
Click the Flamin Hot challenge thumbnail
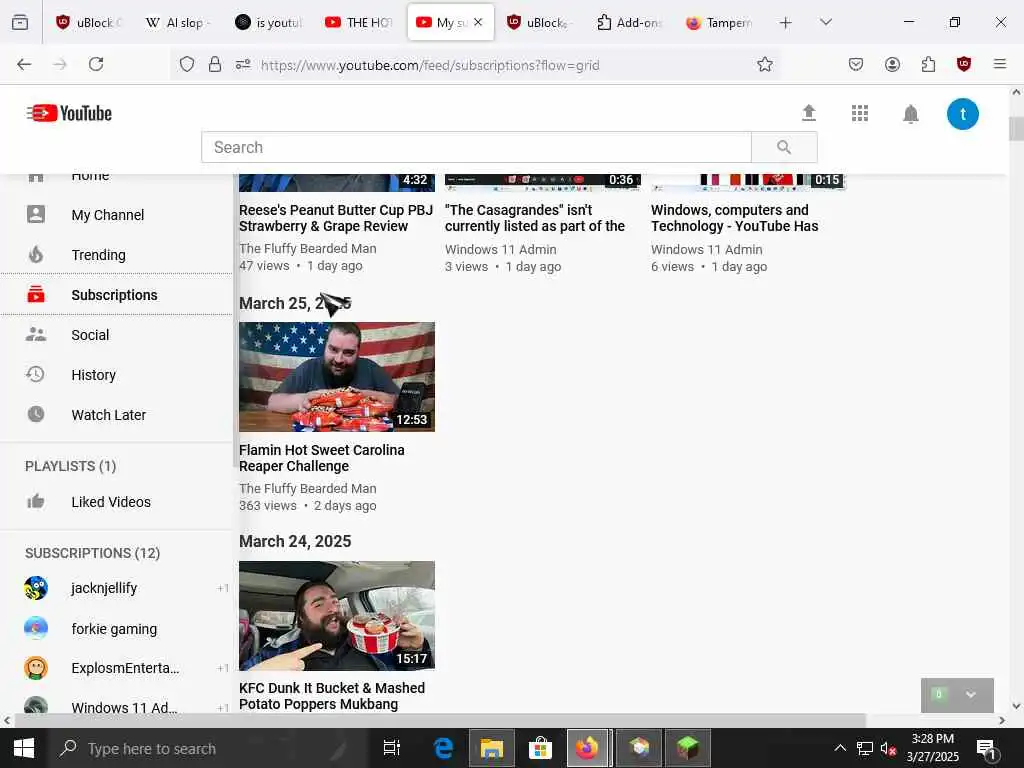click(x=337, y=377)
